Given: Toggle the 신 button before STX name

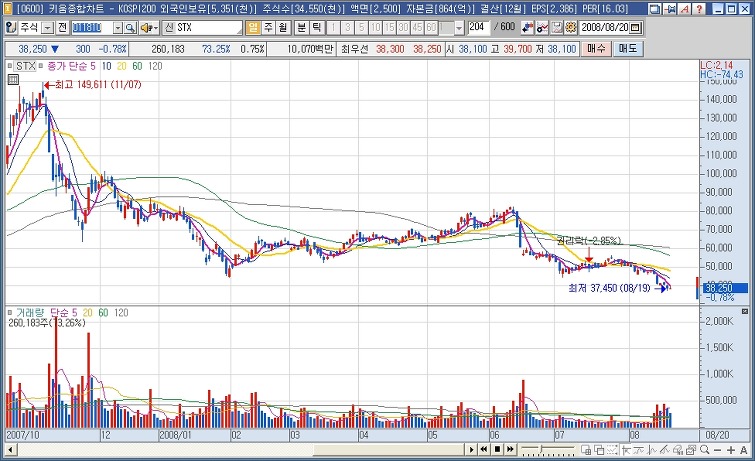Looking at the screenshot, I should [169, 28].
